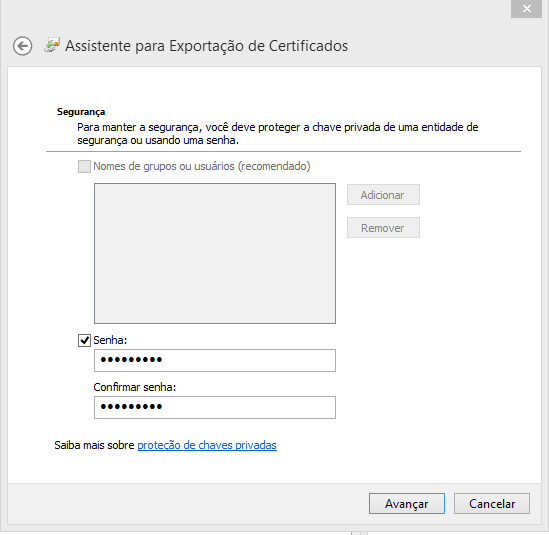Click the certificate export wizard icon
This screenshot has height=535, width=549.
tap(52, 46)
